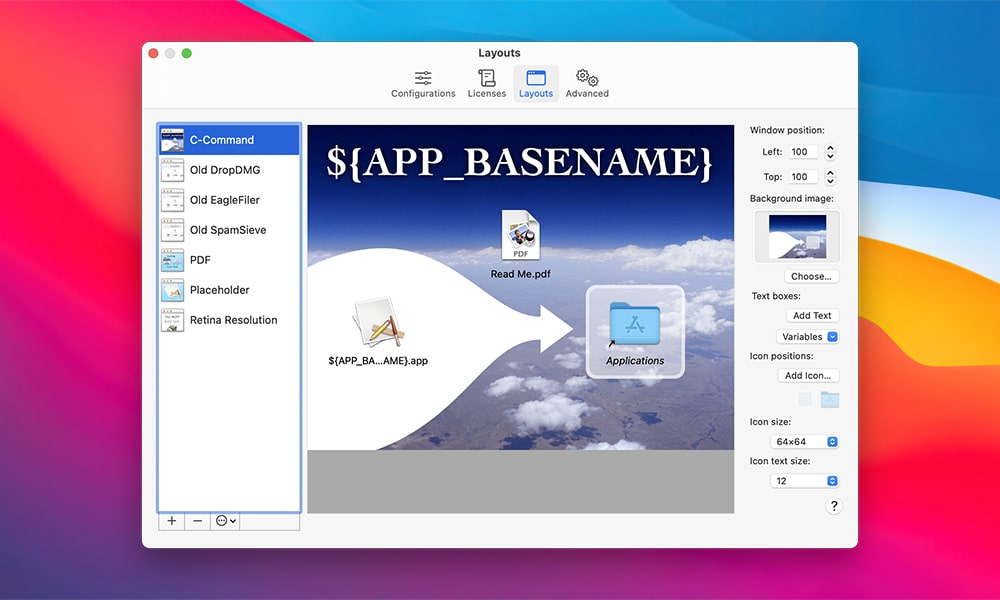
Task: Click the Add Text button
Action: pyautogui.click(x=812, y=315)
